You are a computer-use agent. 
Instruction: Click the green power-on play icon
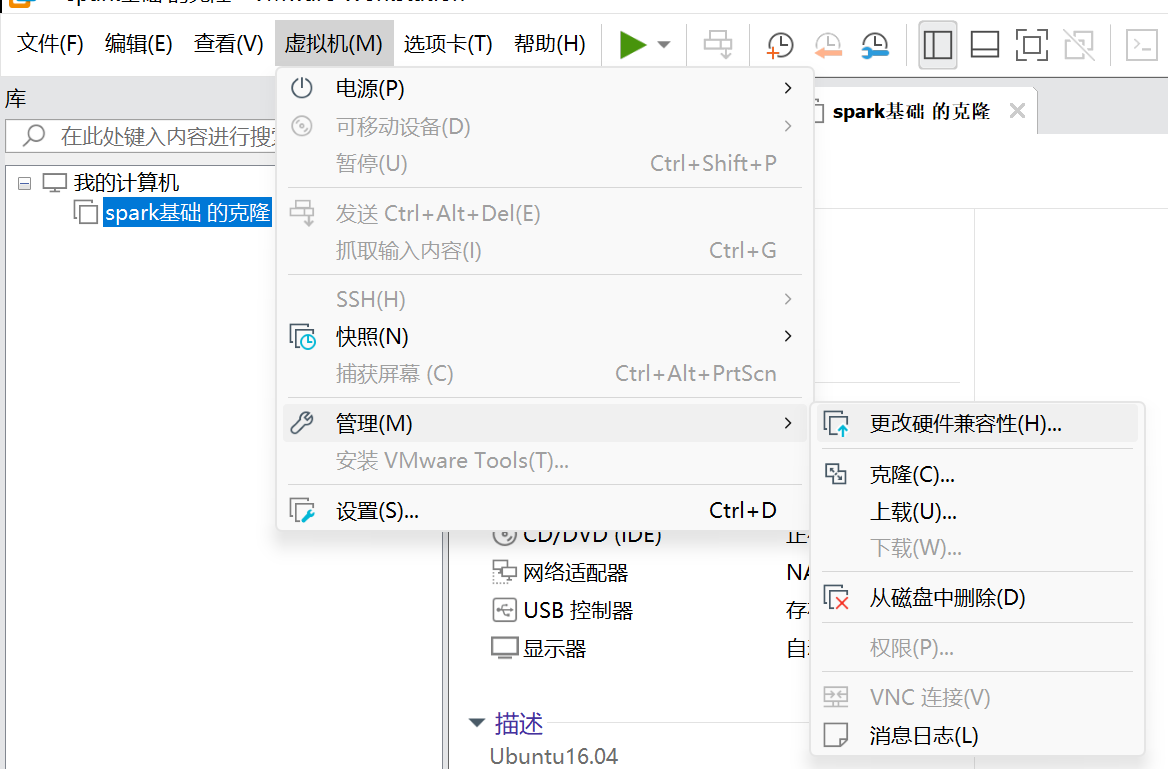point(632,45)
